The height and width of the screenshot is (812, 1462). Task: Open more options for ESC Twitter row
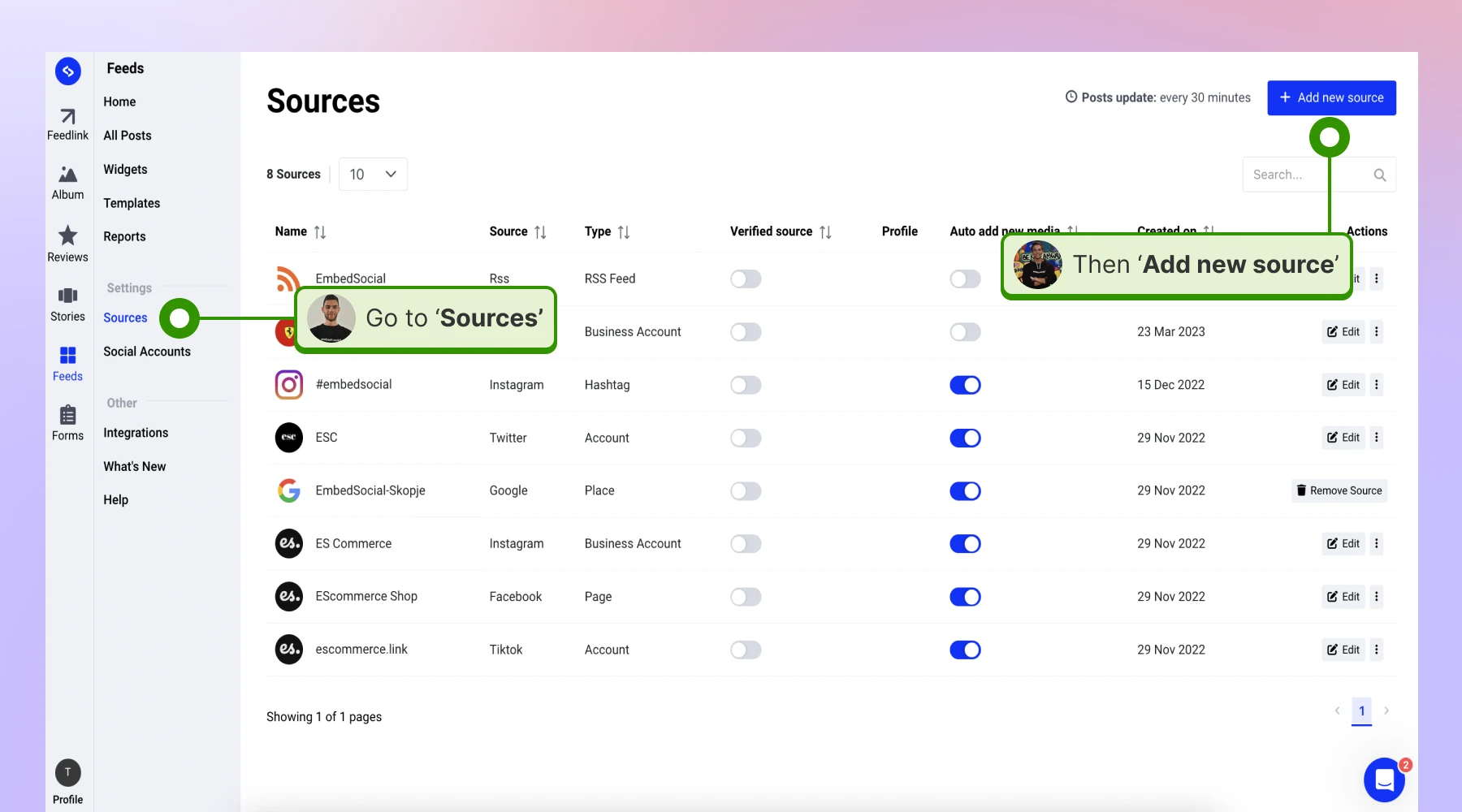coord(1376,438)
